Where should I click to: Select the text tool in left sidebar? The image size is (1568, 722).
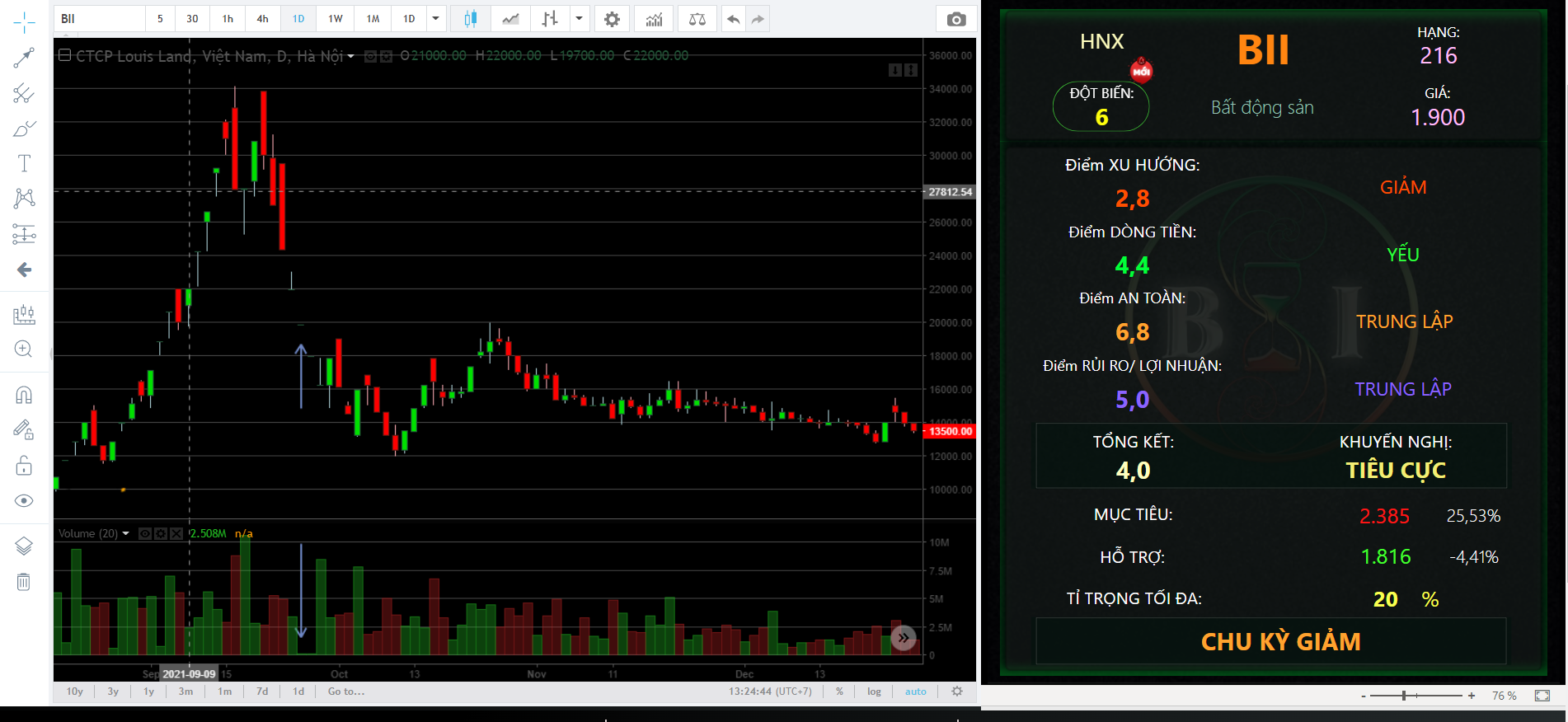point(24,163)
